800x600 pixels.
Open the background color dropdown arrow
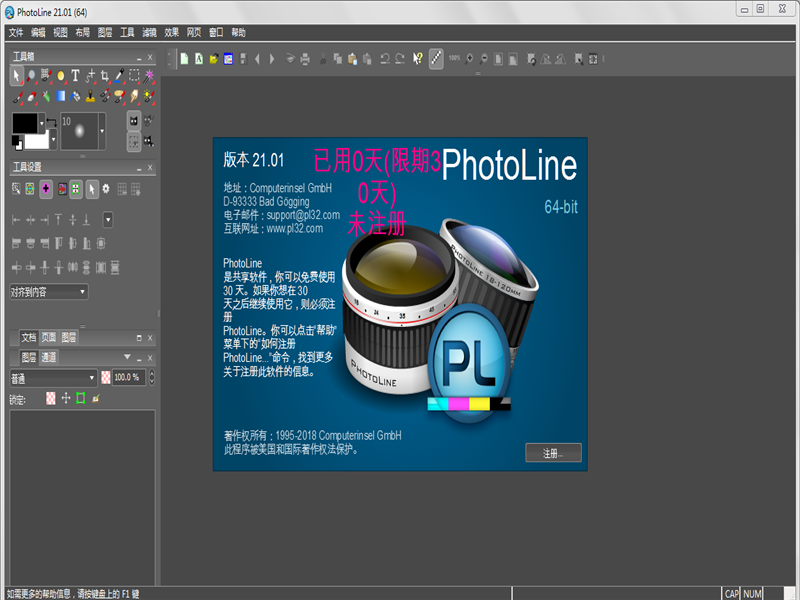point(53,139)
